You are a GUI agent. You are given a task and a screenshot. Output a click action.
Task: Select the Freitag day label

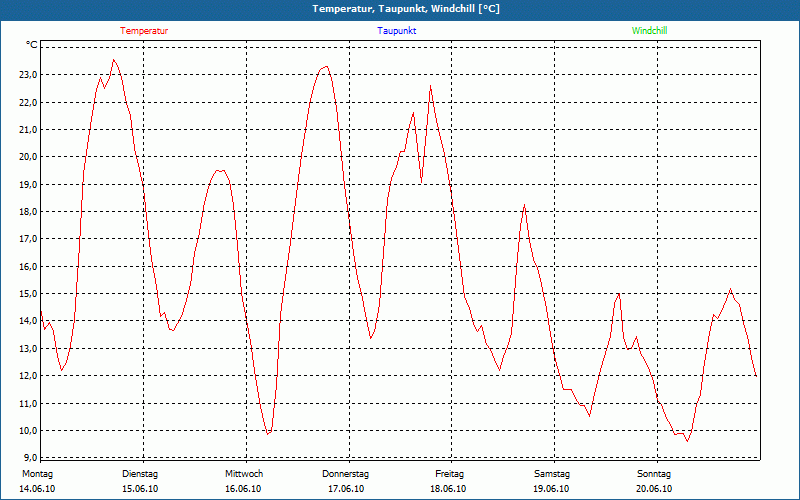tap(449, 474)
